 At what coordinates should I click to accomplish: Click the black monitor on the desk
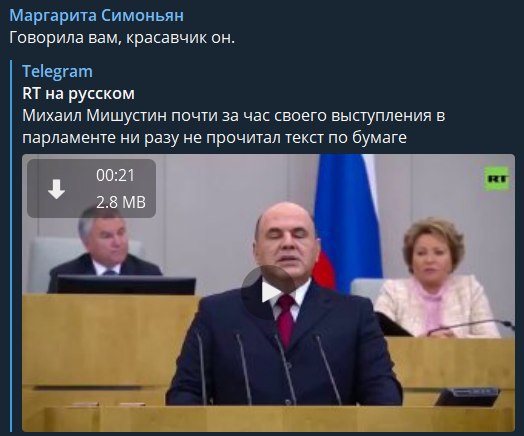click(126, 285)
